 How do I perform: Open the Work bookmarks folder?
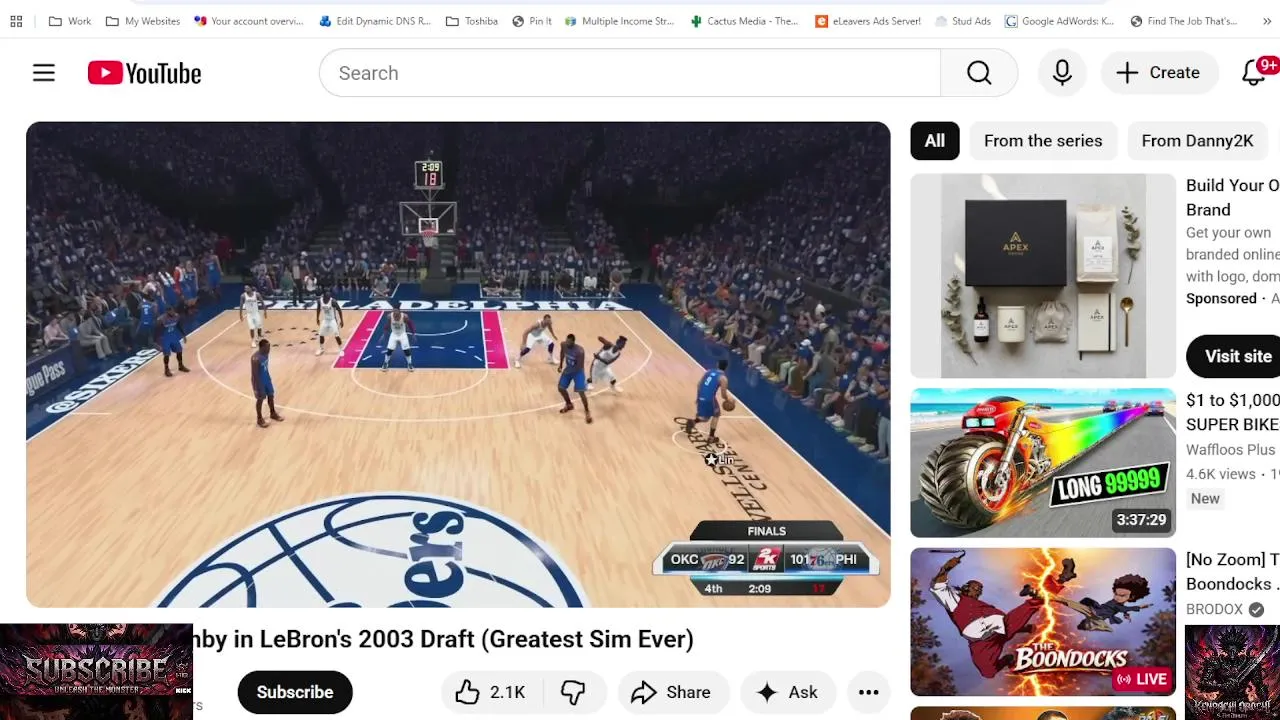(x=70, y=21)
